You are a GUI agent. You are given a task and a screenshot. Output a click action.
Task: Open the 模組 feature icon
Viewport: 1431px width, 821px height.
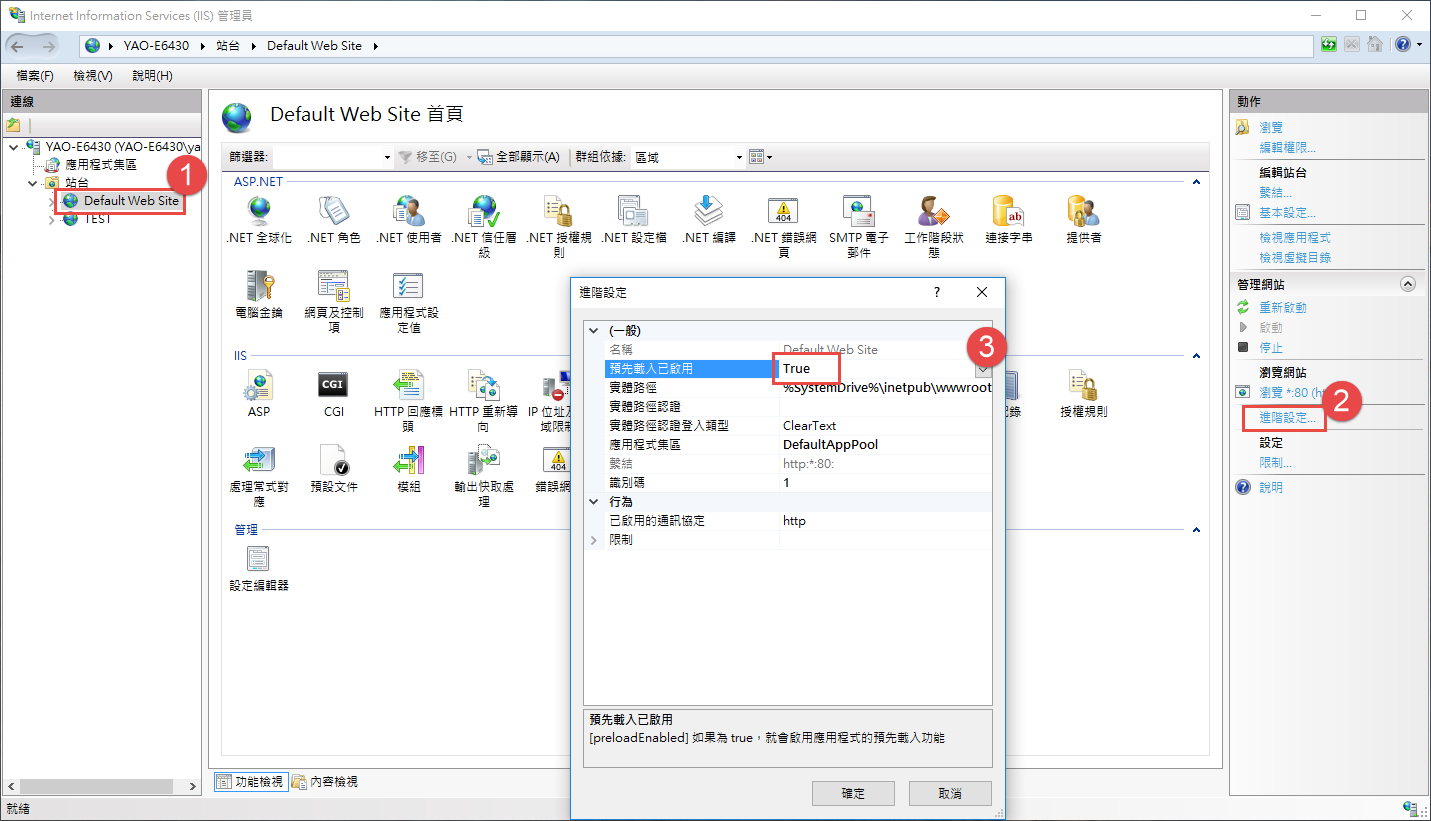click(409, 469)
